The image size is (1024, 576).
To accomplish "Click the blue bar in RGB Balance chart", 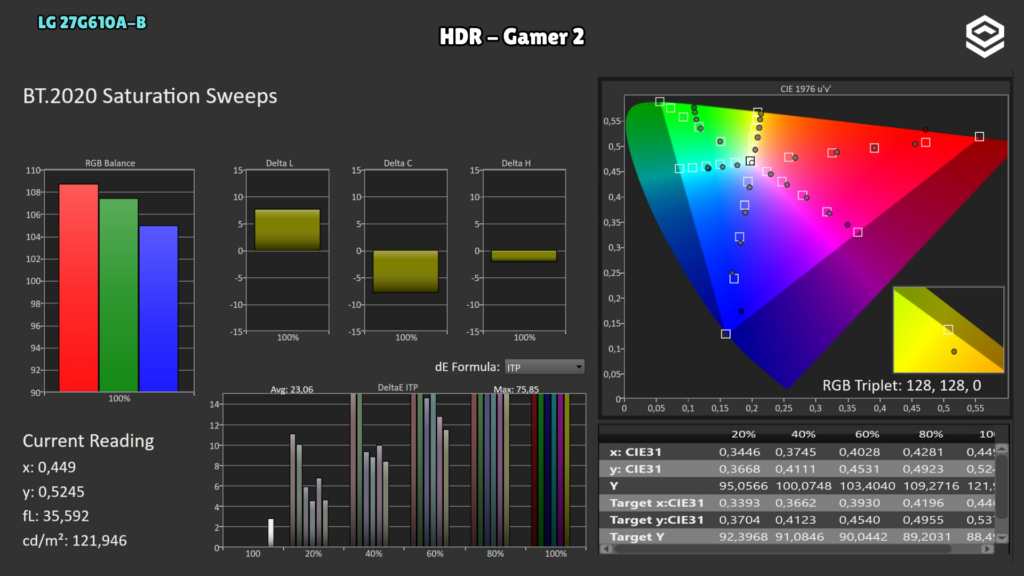I will [x=158, y=309].
